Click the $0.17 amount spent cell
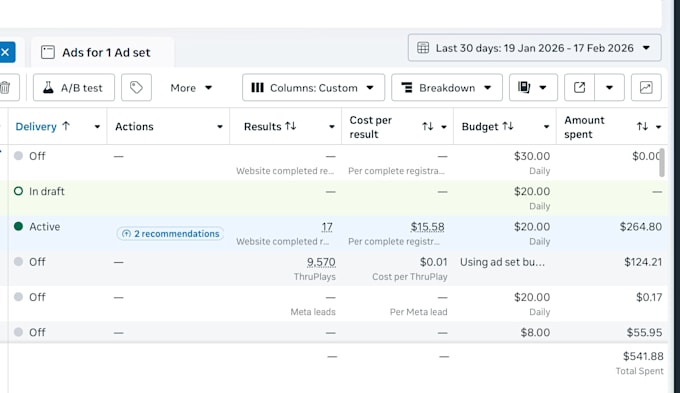 pos(649,297)
